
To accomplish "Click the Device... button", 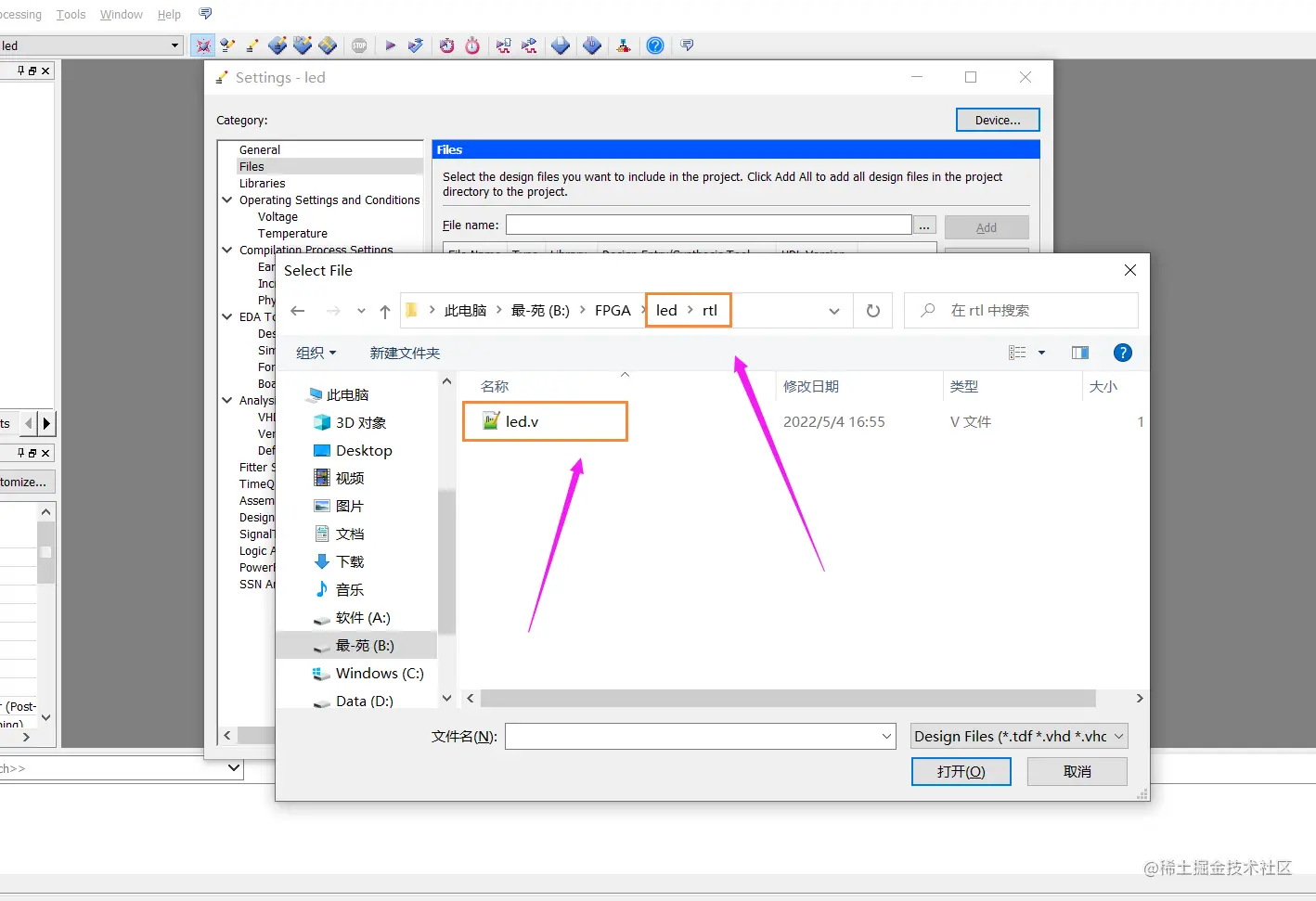I will pyautogui.click(x=998, y=120).
